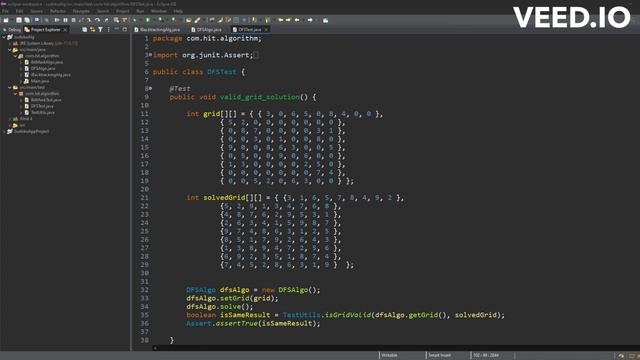Select DFSAlgo.java in the project tree

point(43,69)
